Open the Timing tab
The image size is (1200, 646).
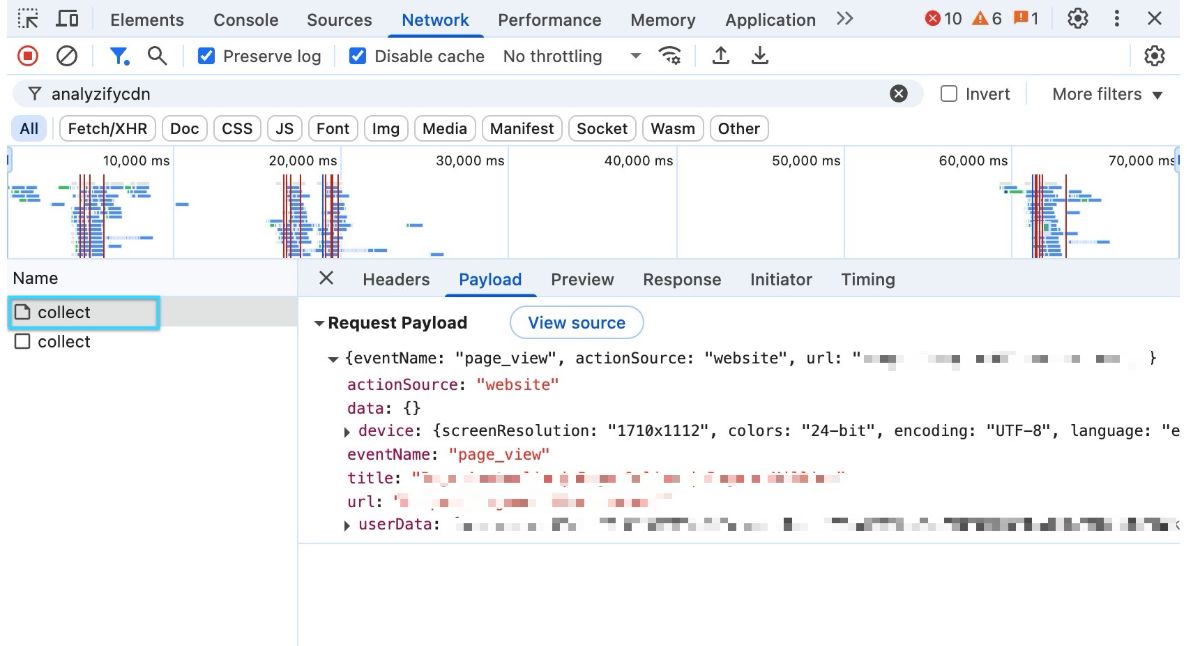click(x=868, y=280)
